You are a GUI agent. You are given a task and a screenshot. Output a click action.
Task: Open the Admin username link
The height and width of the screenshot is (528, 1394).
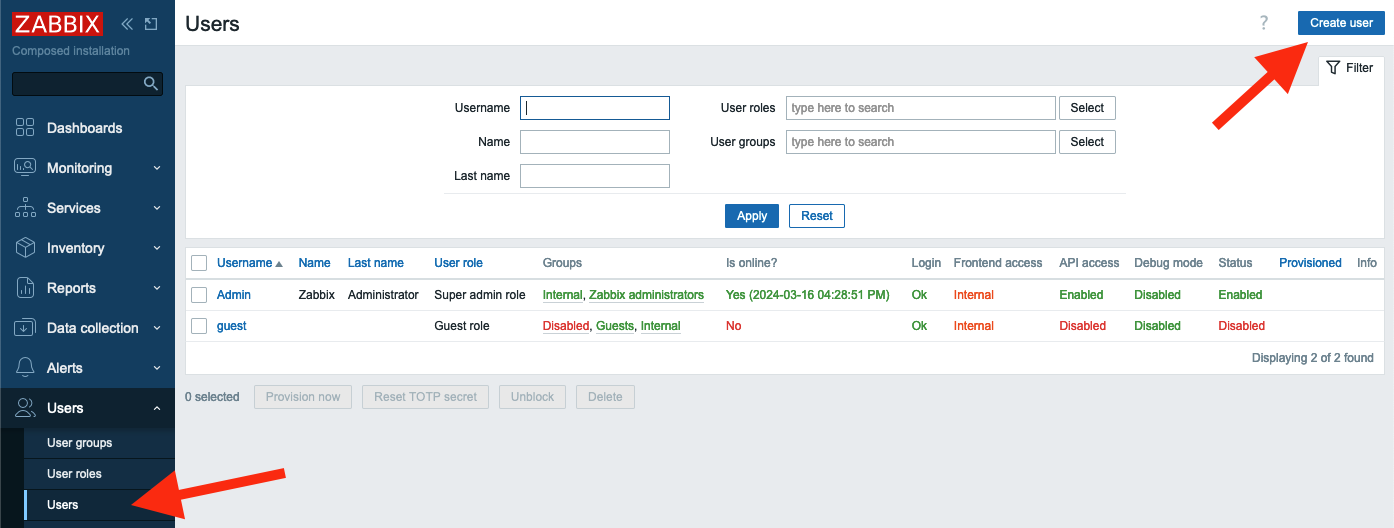coord(234,295)
